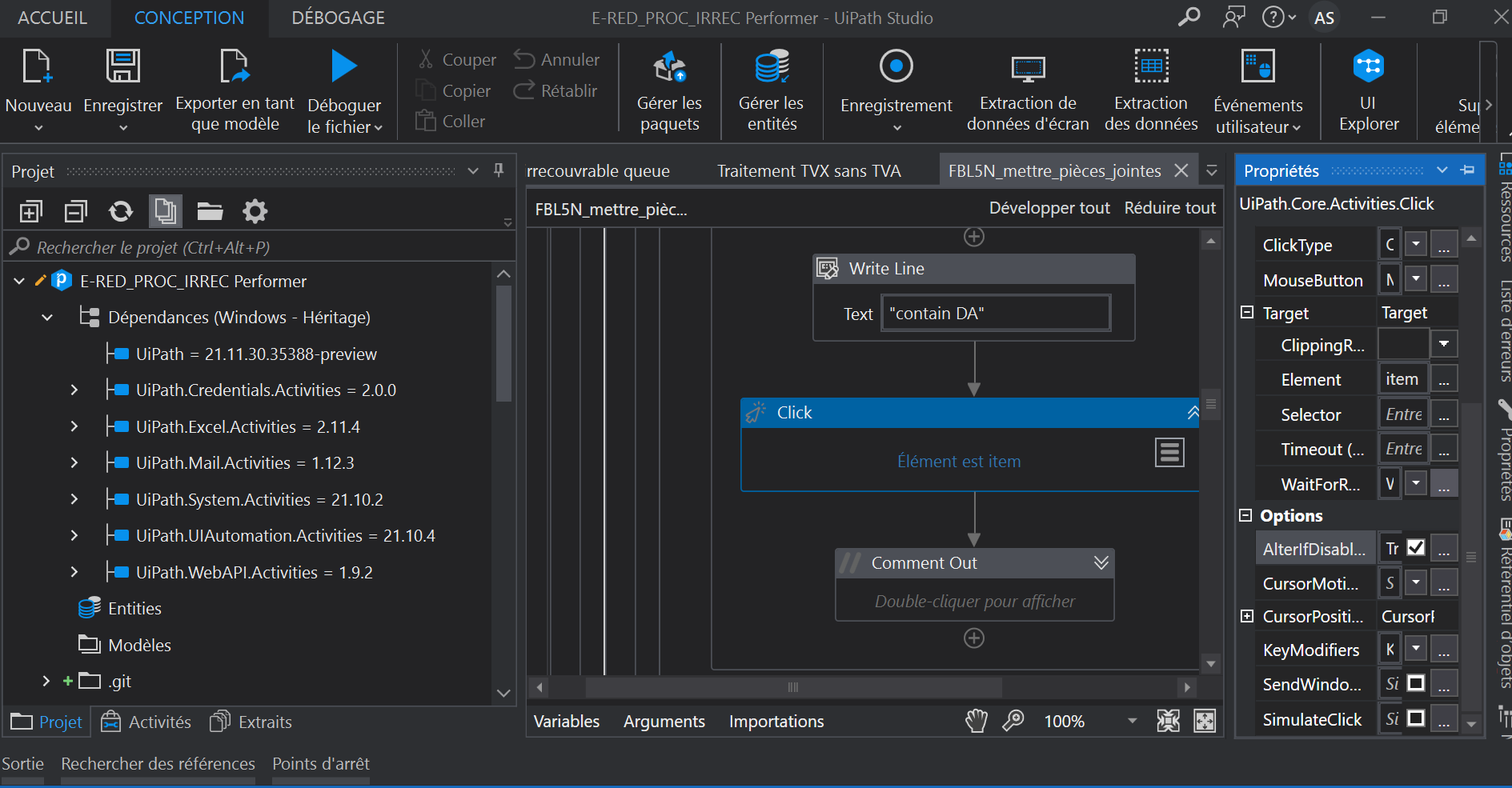Toggle the overview panel icon

click(1205, 721)
